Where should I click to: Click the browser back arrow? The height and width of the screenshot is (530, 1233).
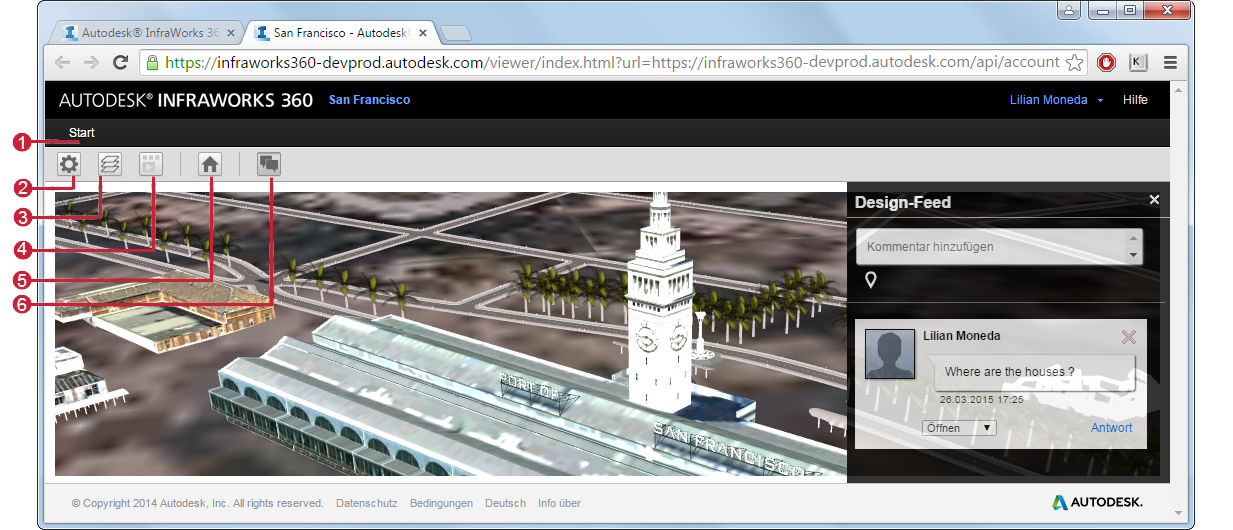coord(63,62)
